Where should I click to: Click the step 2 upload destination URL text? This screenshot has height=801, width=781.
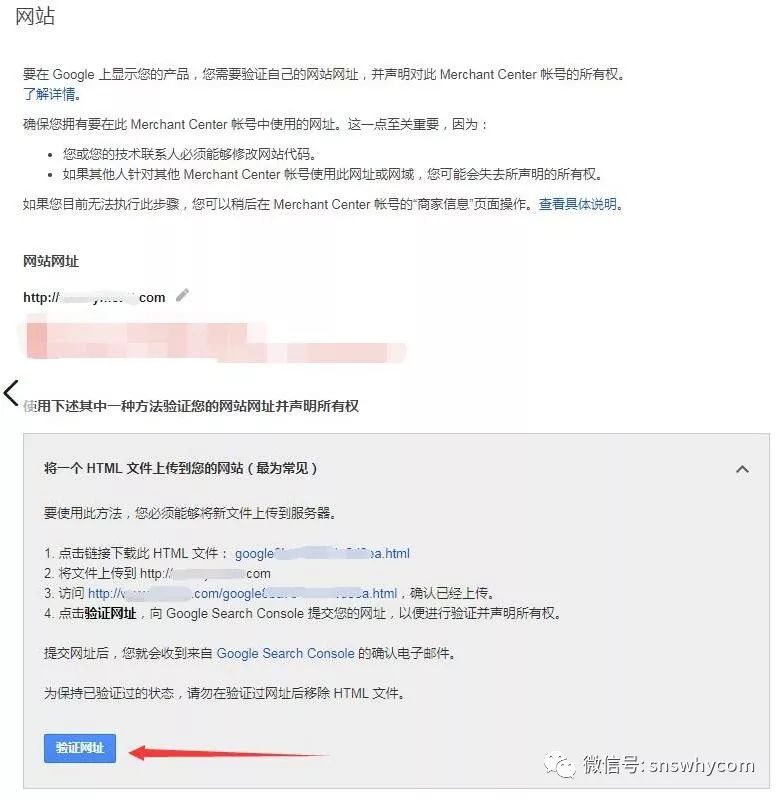[x=205, y=573]
